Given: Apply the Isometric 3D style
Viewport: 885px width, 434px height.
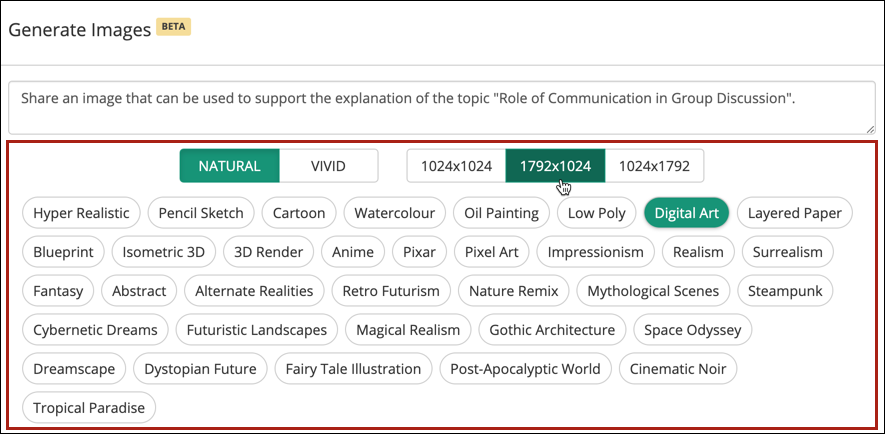Looking at the screenshot, I should (164, 252).
